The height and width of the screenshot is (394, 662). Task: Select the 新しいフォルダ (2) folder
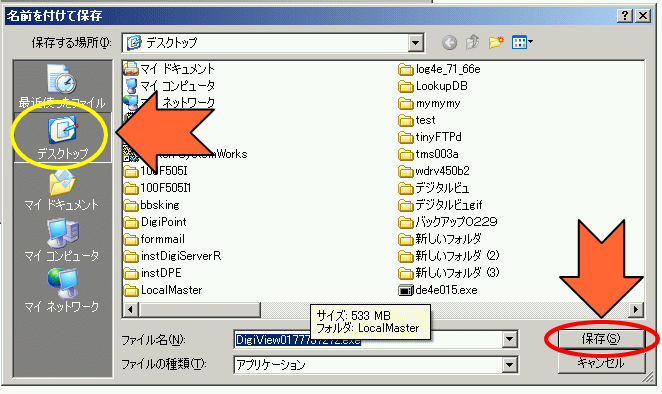click(448, 256)
